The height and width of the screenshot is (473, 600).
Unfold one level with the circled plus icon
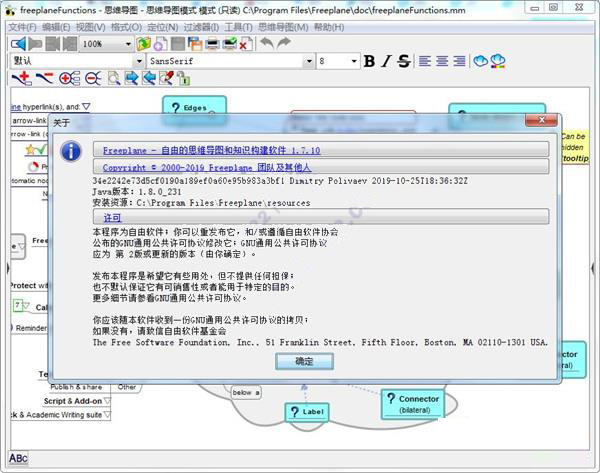click(69, 78)
